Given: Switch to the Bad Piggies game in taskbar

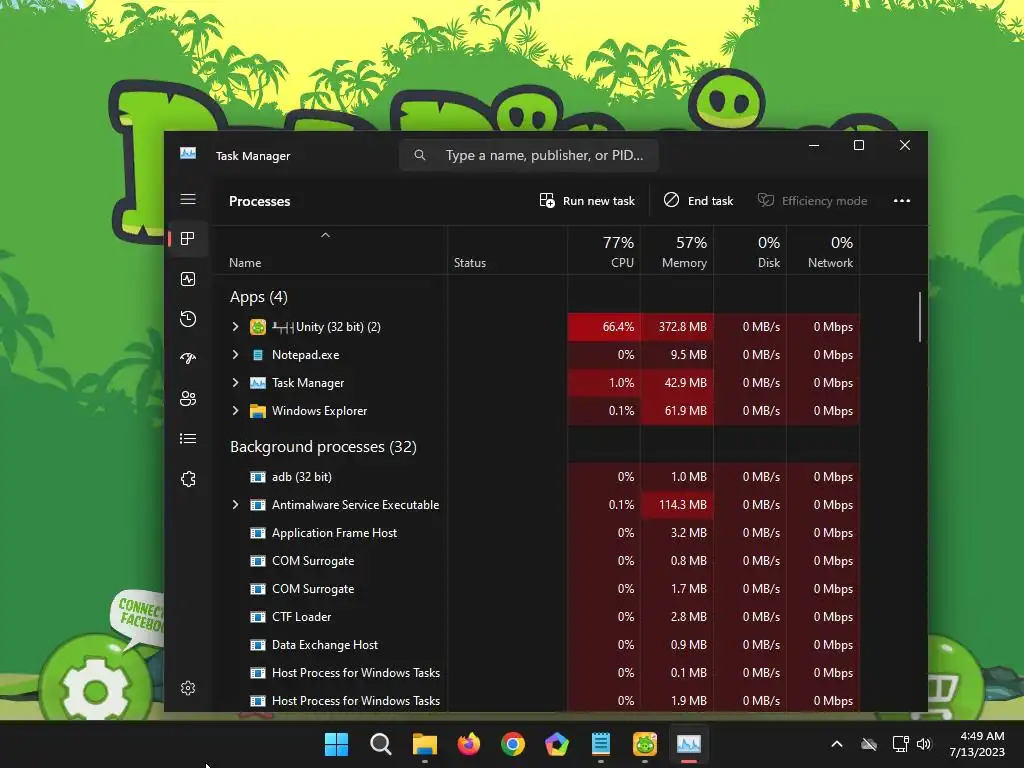Looking at the screenshot, I should coord(645,744).
